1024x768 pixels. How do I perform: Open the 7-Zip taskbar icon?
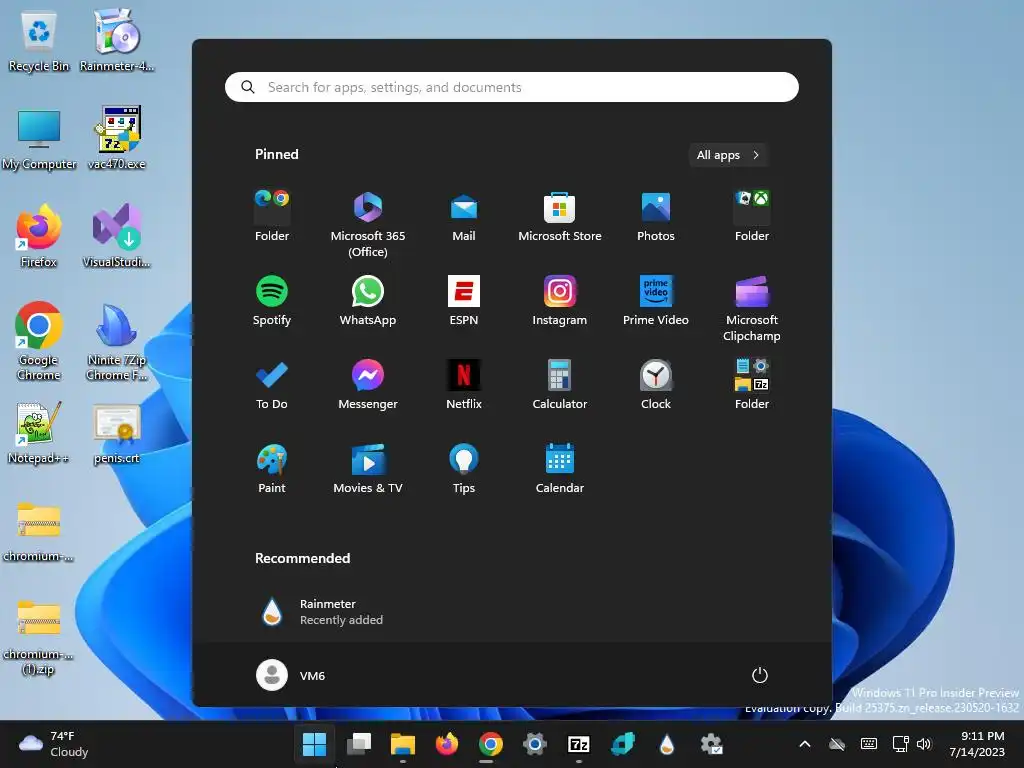[579, 744]
